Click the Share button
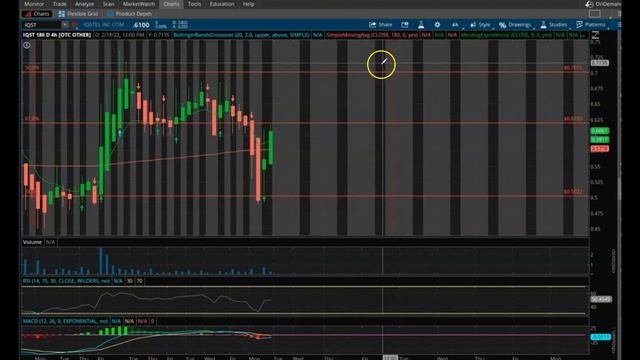 (x=380, y=25)
